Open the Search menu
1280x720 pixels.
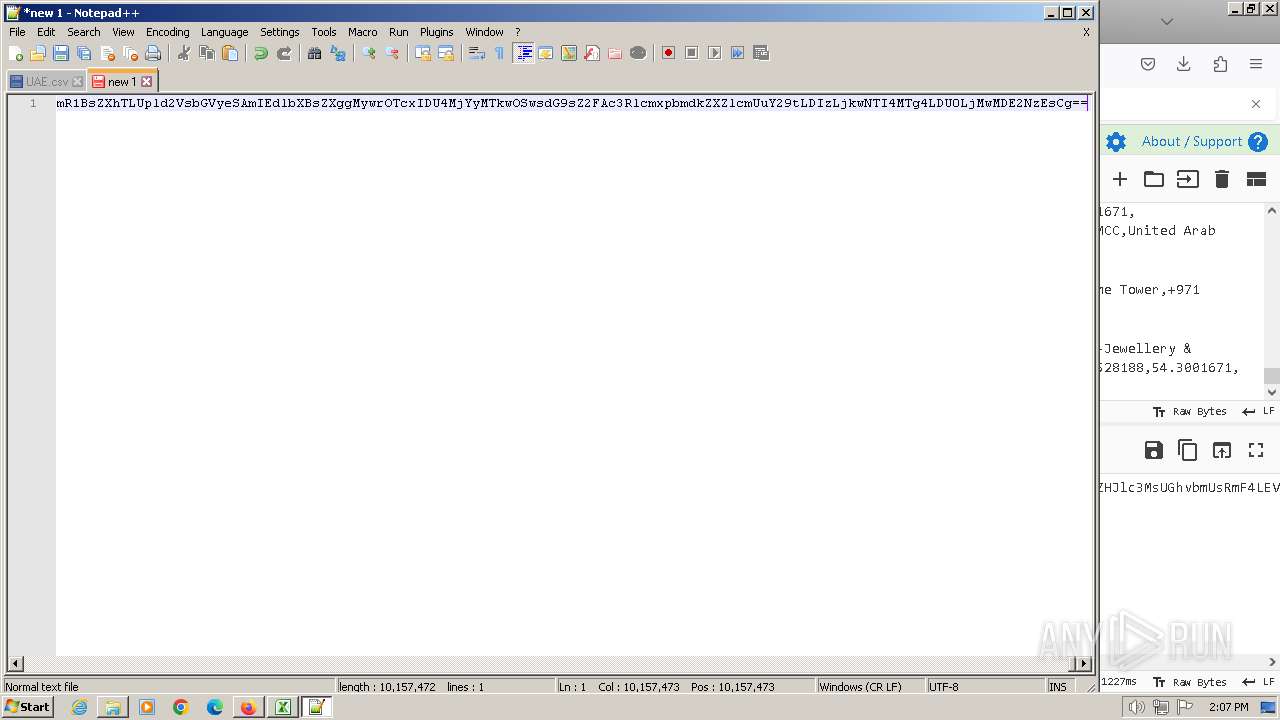click(84, 32)
